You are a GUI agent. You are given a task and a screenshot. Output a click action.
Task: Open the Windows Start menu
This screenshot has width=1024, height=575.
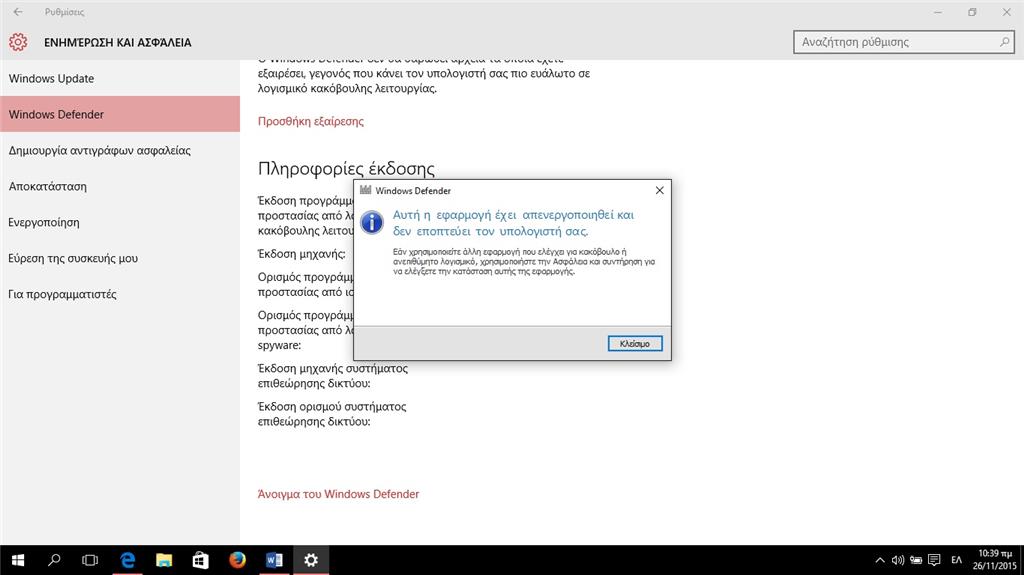(x=18, y=560)
